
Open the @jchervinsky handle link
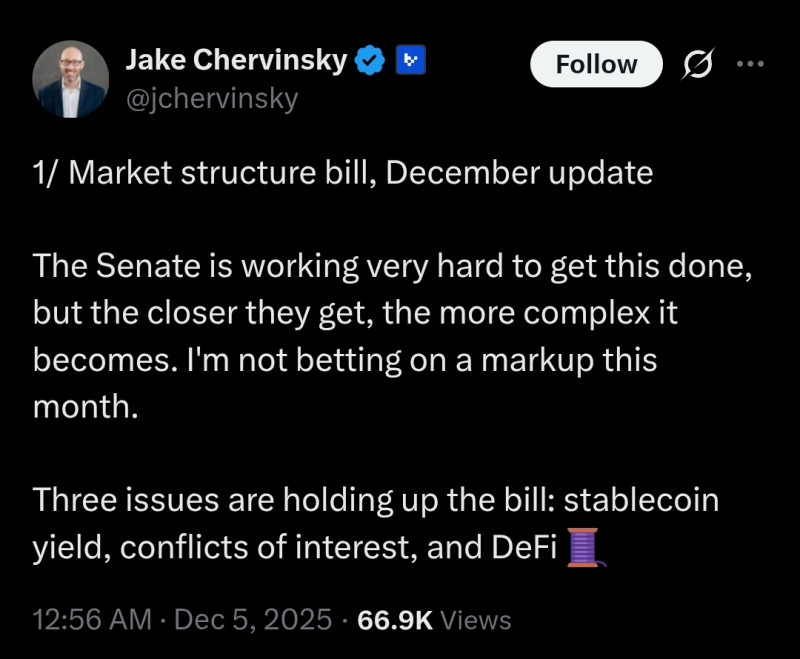pyautogui.click(x=211, y=99)
